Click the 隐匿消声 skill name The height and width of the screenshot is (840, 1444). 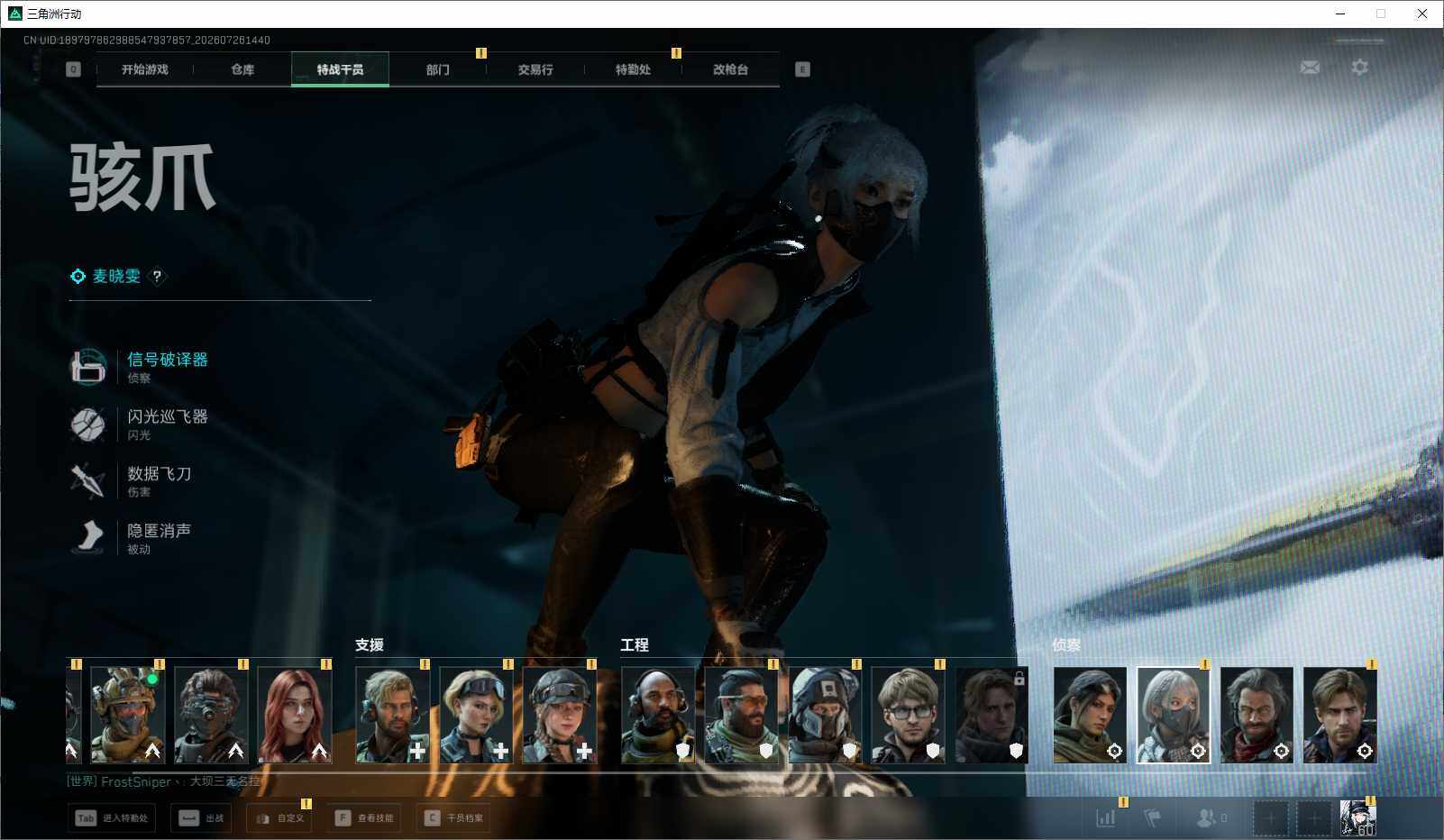tap(160, 530)
